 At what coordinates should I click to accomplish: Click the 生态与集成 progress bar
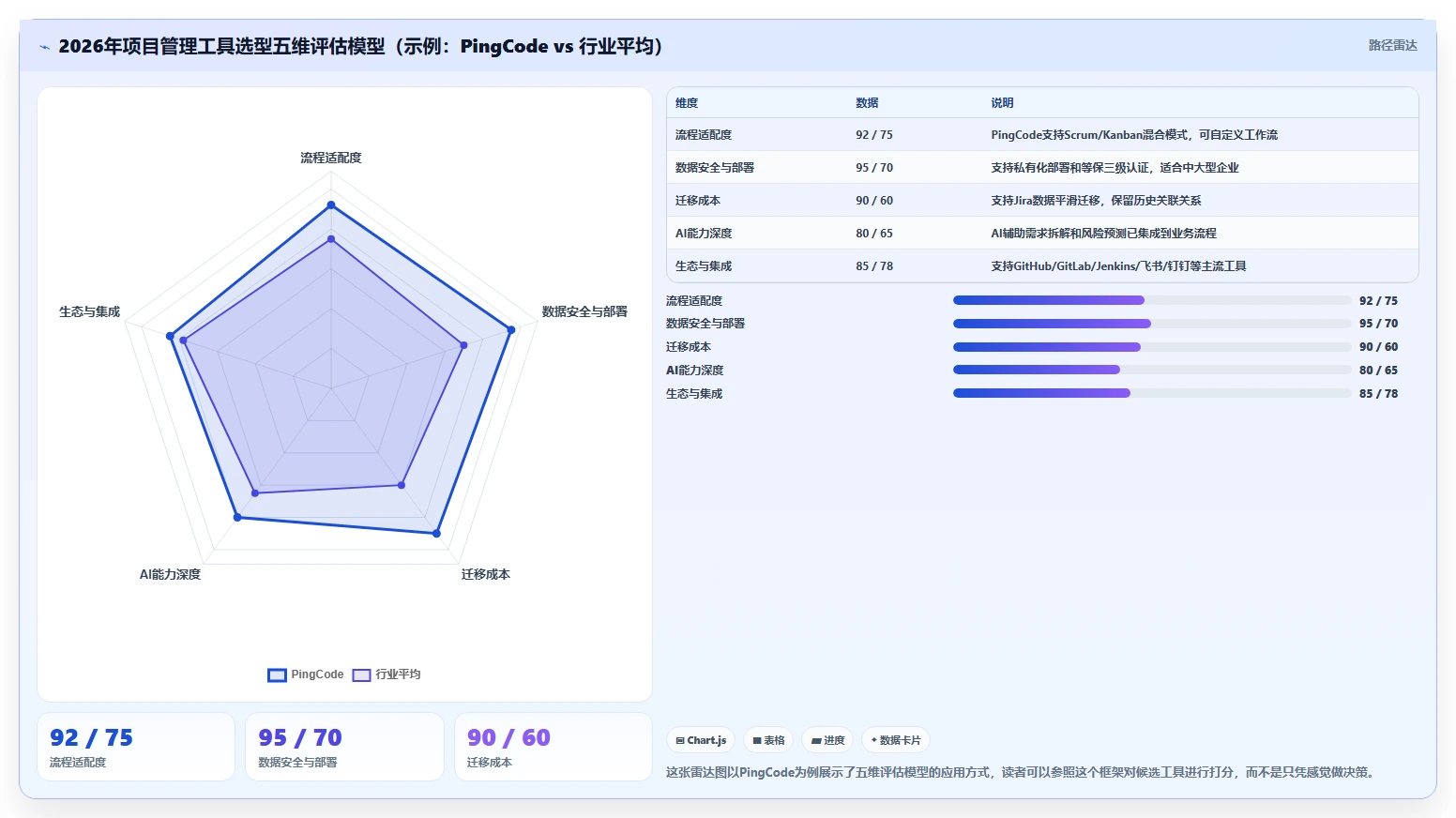point(1152,393)
